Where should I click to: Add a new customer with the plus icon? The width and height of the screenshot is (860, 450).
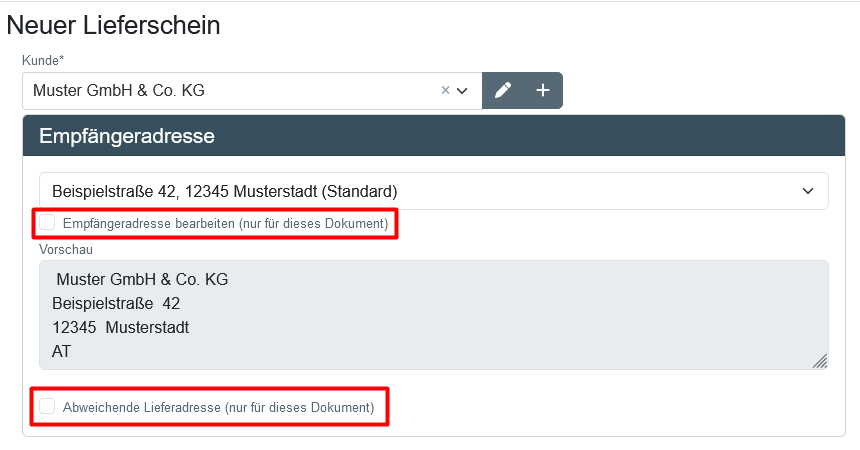click(x=543, y=90)
